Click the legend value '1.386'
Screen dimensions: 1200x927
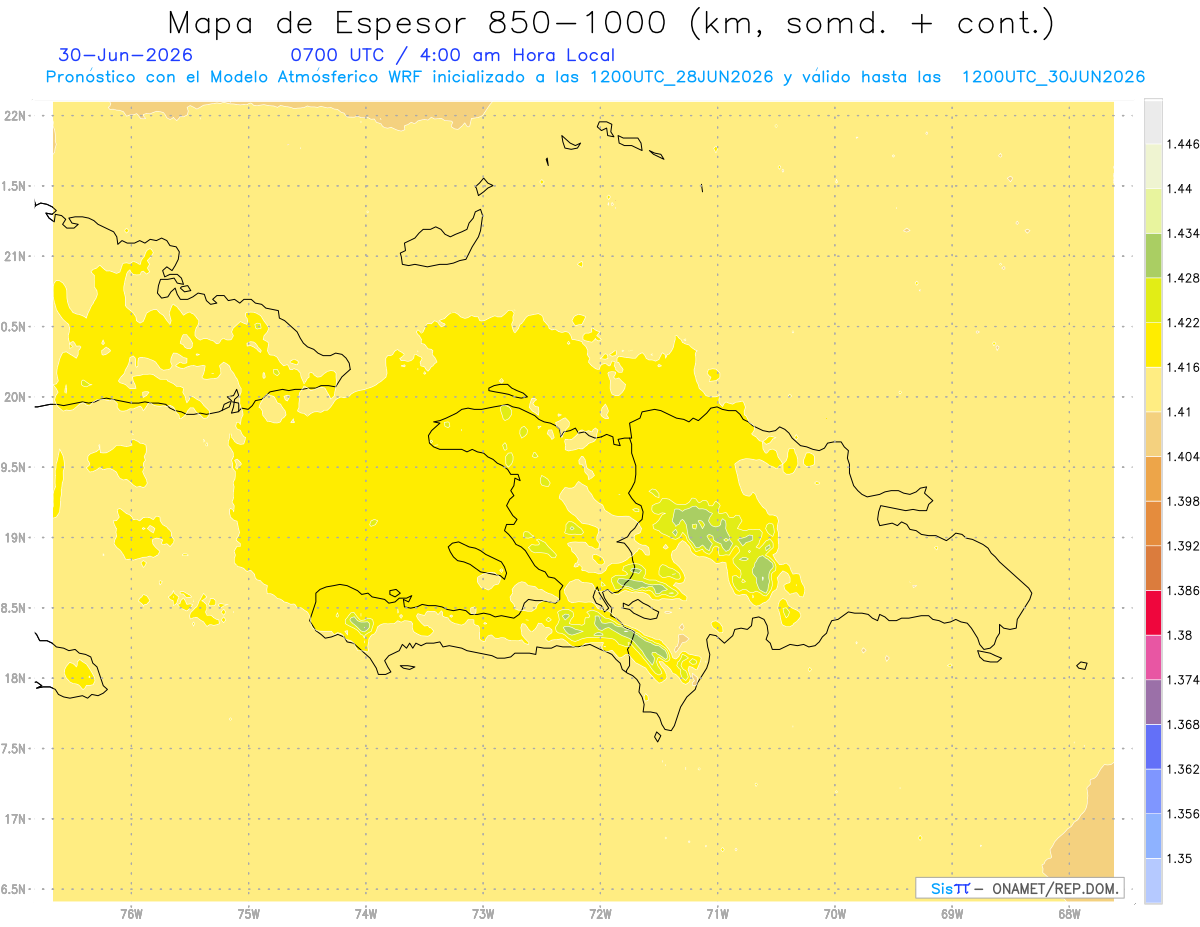coord(1184,591)
